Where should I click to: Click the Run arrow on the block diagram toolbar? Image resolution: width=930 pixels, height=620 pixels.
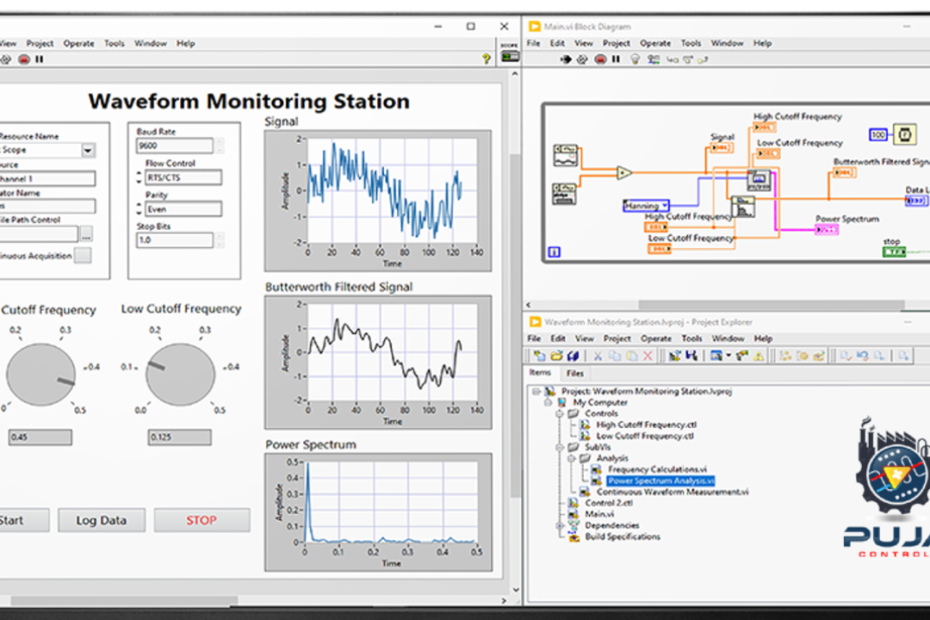tap(565, 60)
